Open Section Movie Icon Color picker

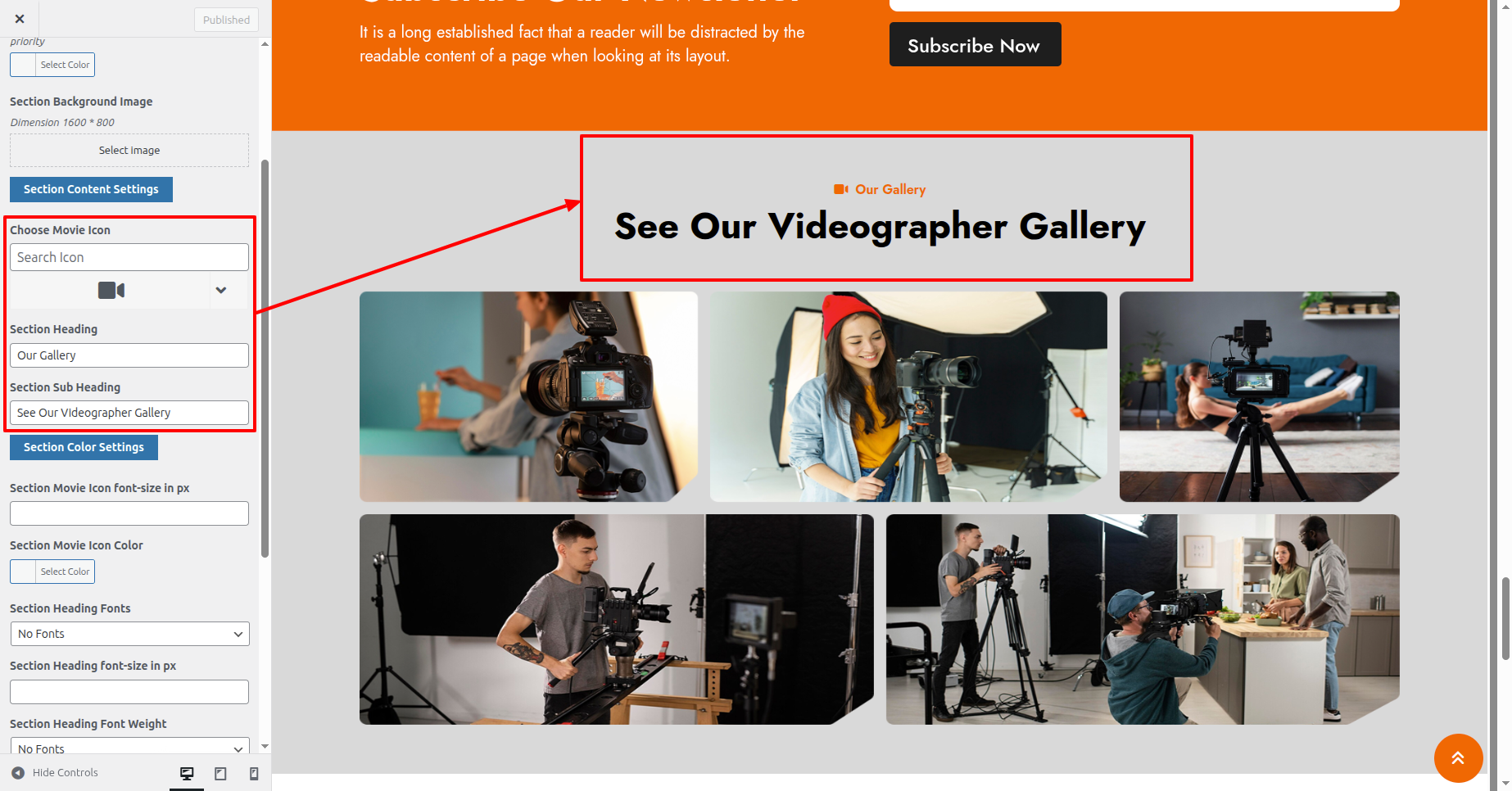point(52,572)
